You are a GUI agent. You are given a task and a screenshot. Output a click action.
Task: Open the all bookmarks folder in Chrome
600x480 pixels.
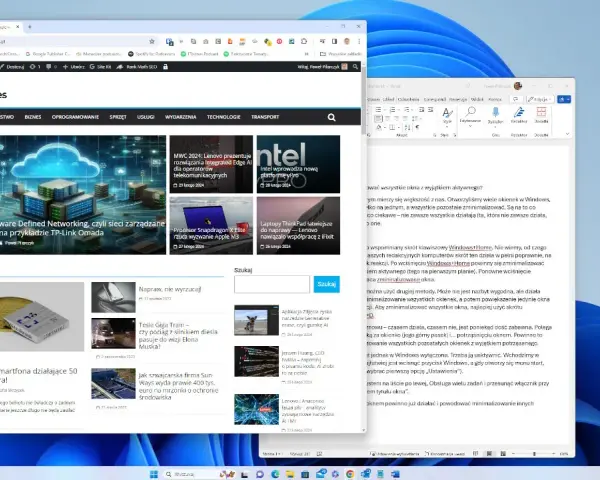pyautogui.click(x=340, y=54)
